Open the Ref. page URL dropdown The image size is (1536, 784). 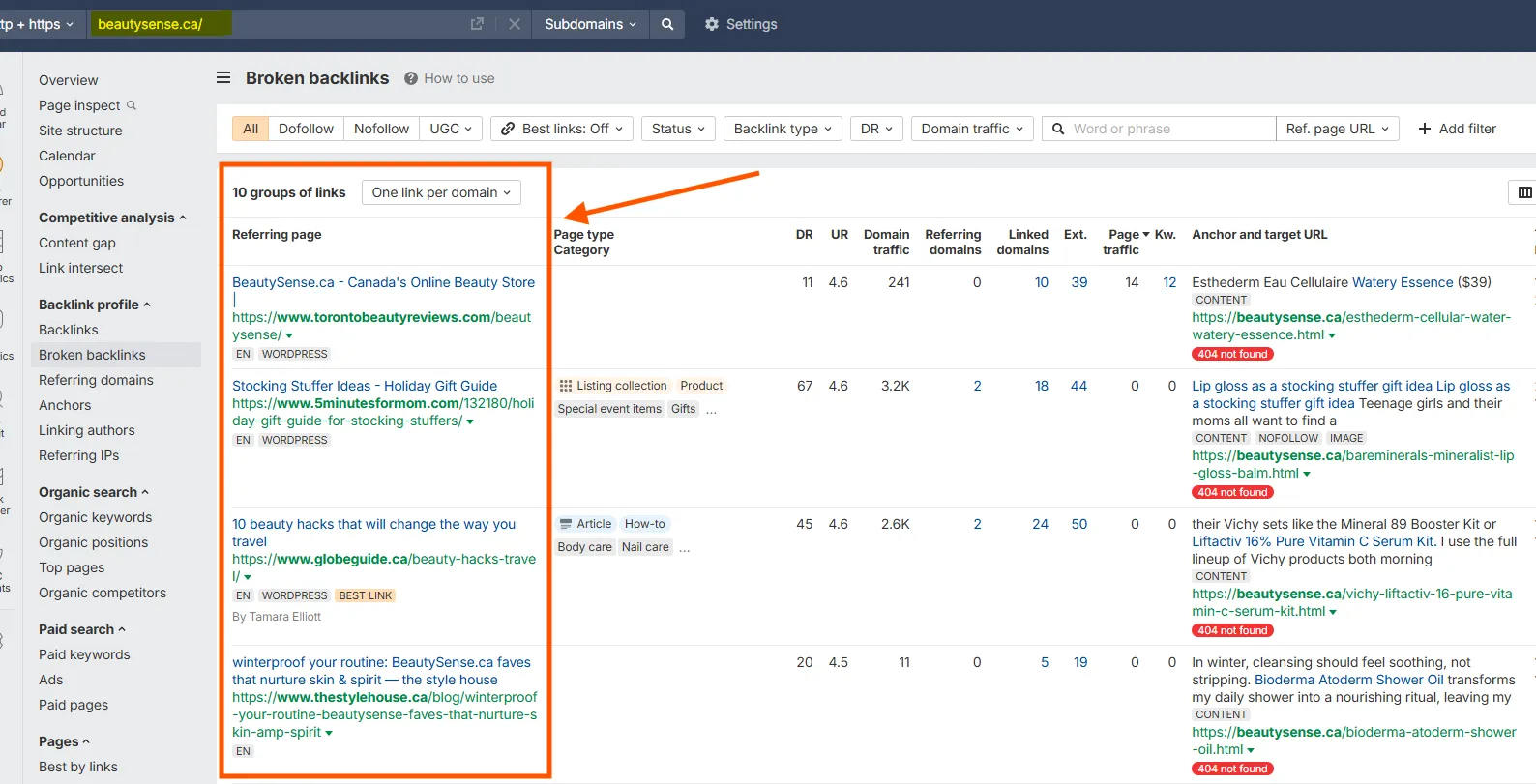[x=1337, y=129]
